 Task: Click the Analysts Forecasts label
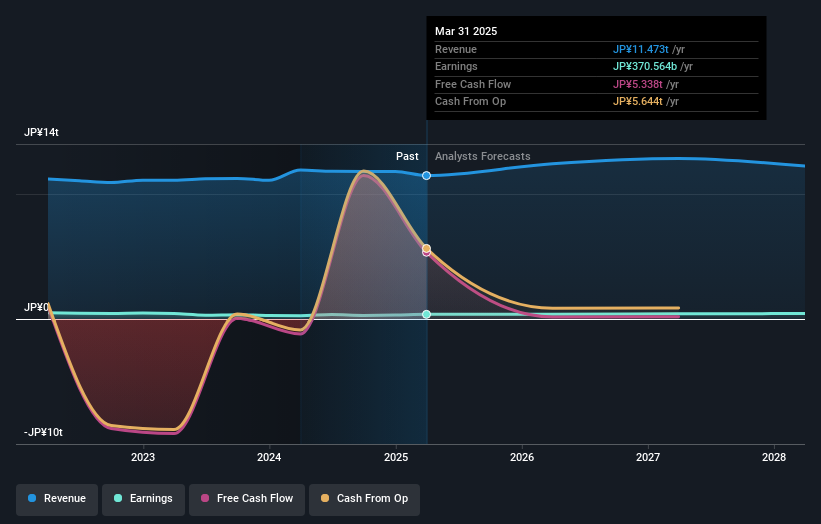click(x=483, y=157)
